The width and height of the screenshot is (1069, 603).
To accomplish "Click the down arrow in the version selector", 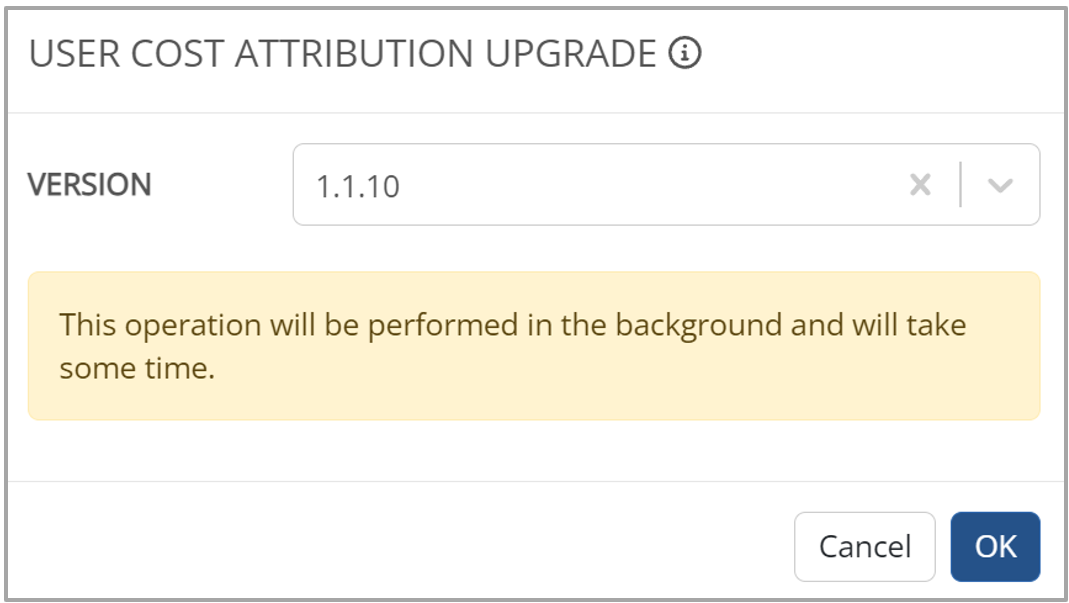I will tap(1000, 185).
